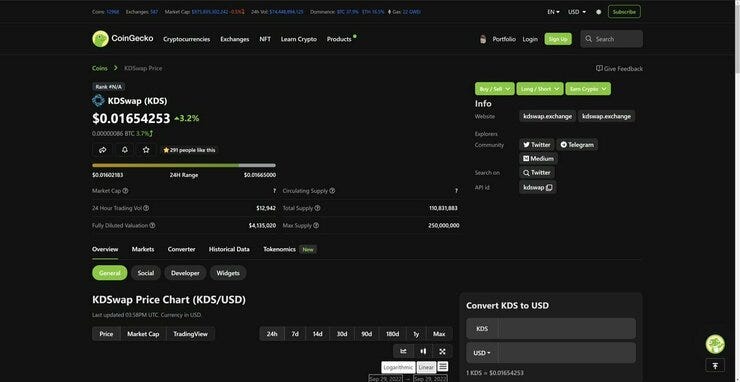Switch chart to line chart icon

click(x=404, y=351)
